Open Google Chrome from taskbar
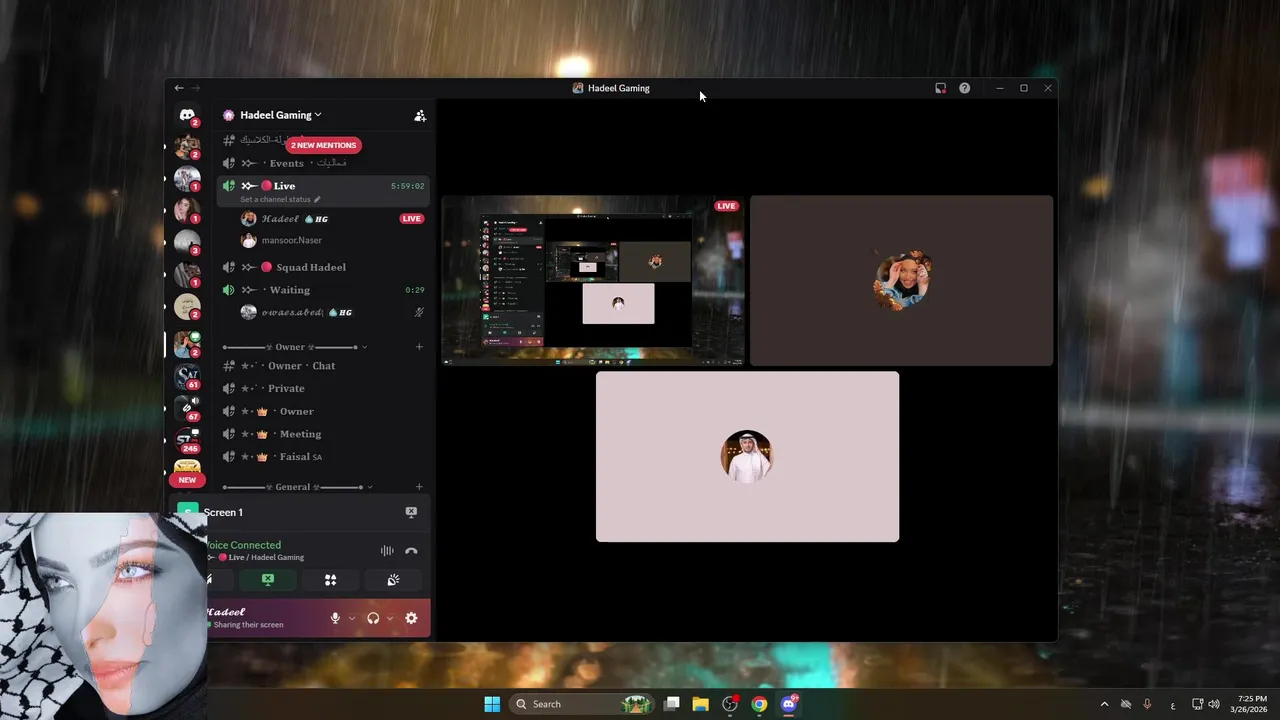 [759, 704]
